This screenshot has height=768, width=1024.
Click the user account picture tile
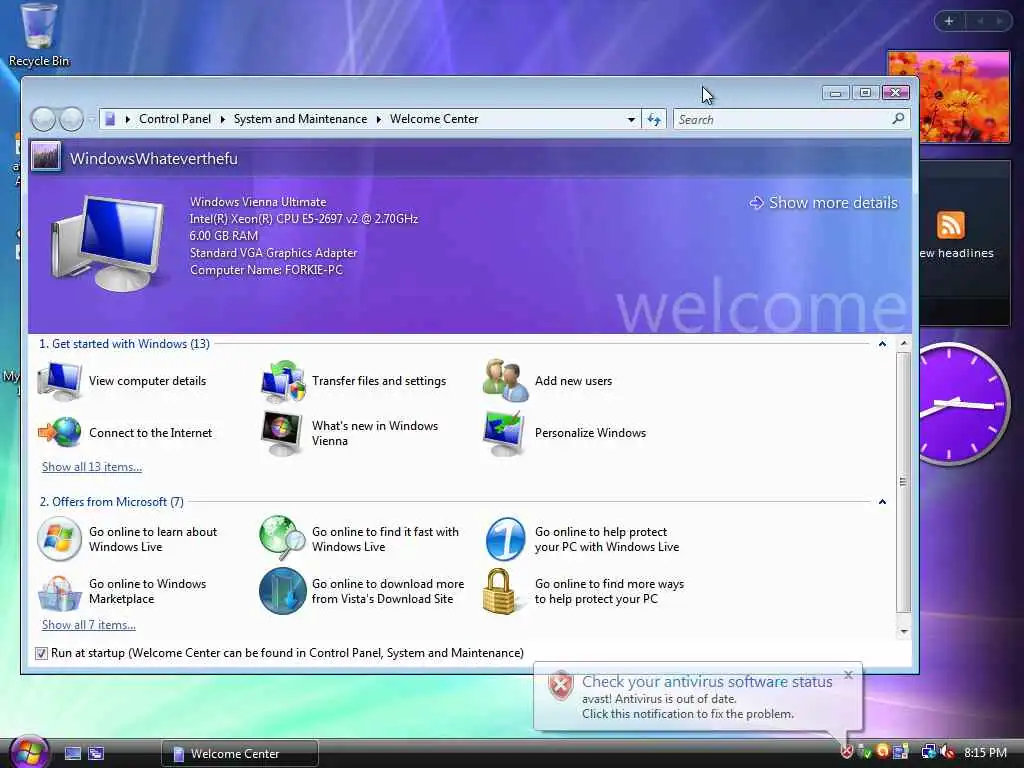tap(46, 157)
